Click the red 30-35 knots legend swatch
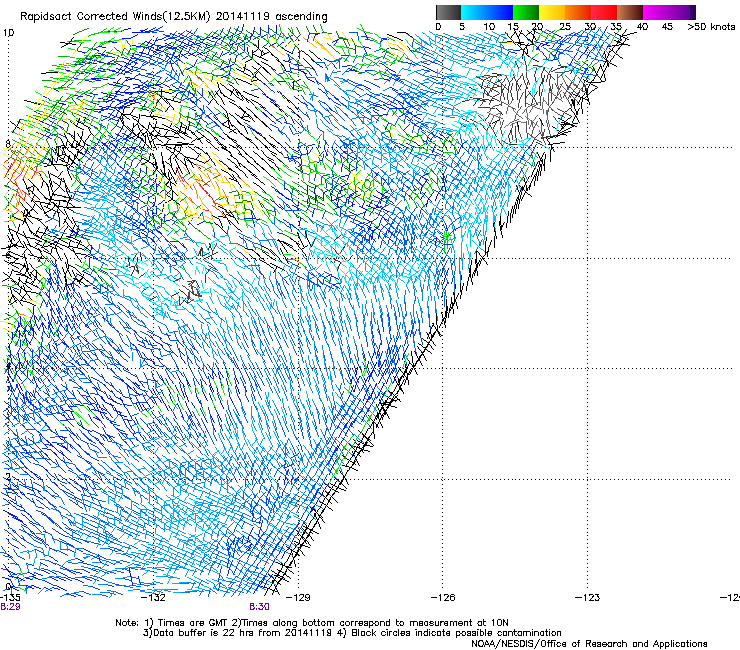The width and height of the screenshot is (740, 650). coord(604,12)
